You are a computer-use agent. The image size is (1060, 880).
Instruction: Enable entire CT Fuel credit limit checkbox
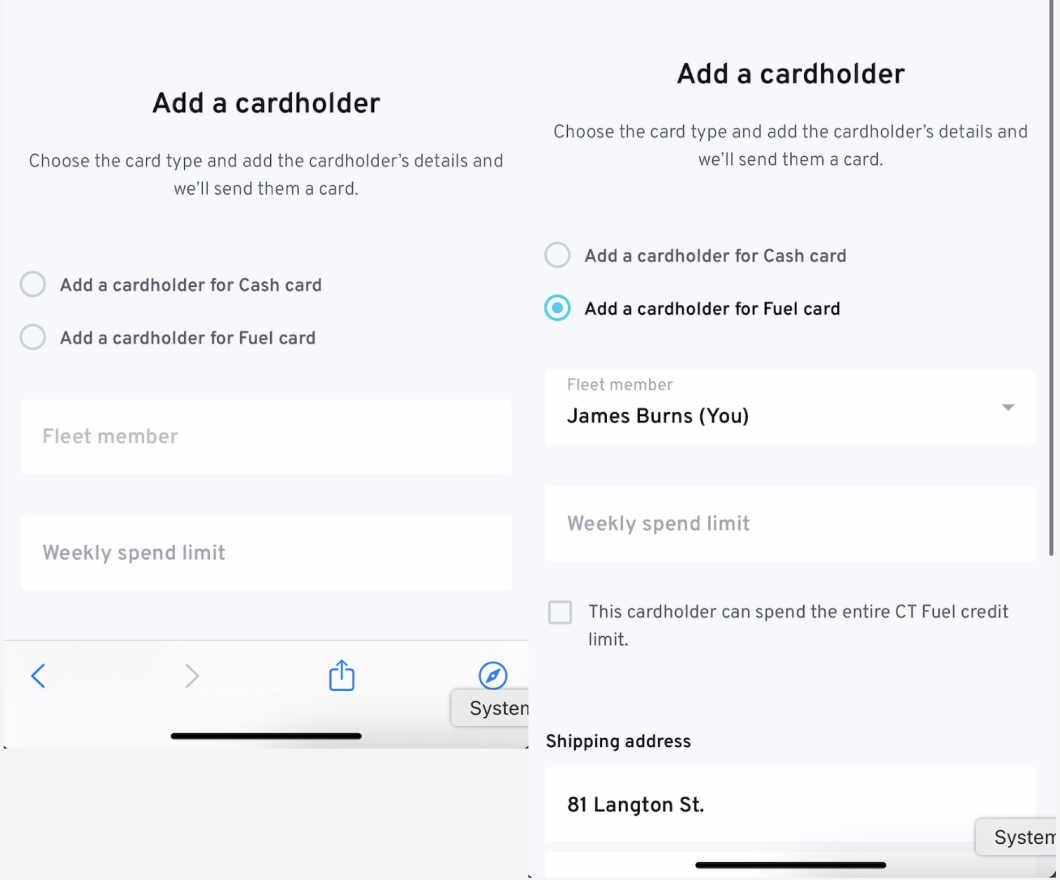point(560,612)
